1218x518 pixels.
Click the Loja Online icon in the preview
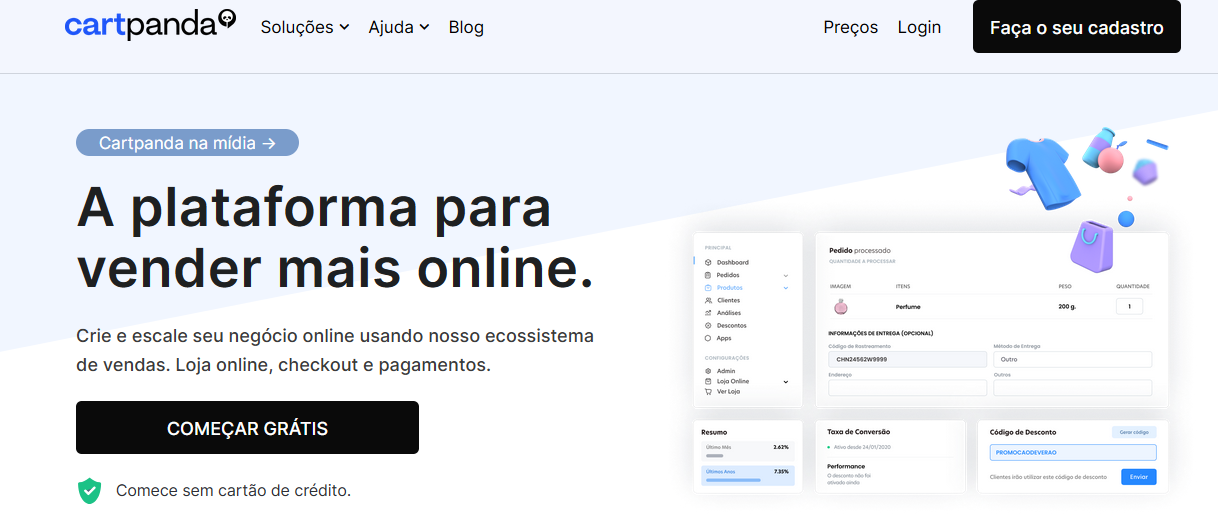708,381
